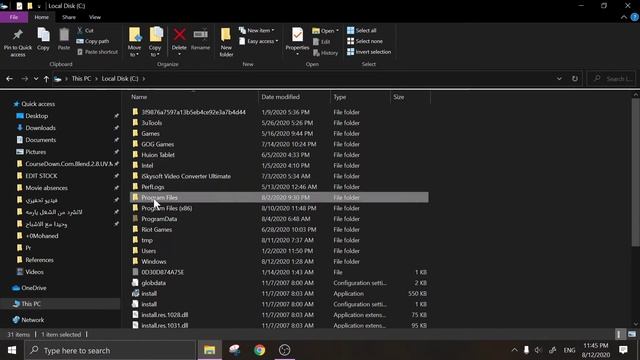Open Documents in navigation pane

click(40, 140)
